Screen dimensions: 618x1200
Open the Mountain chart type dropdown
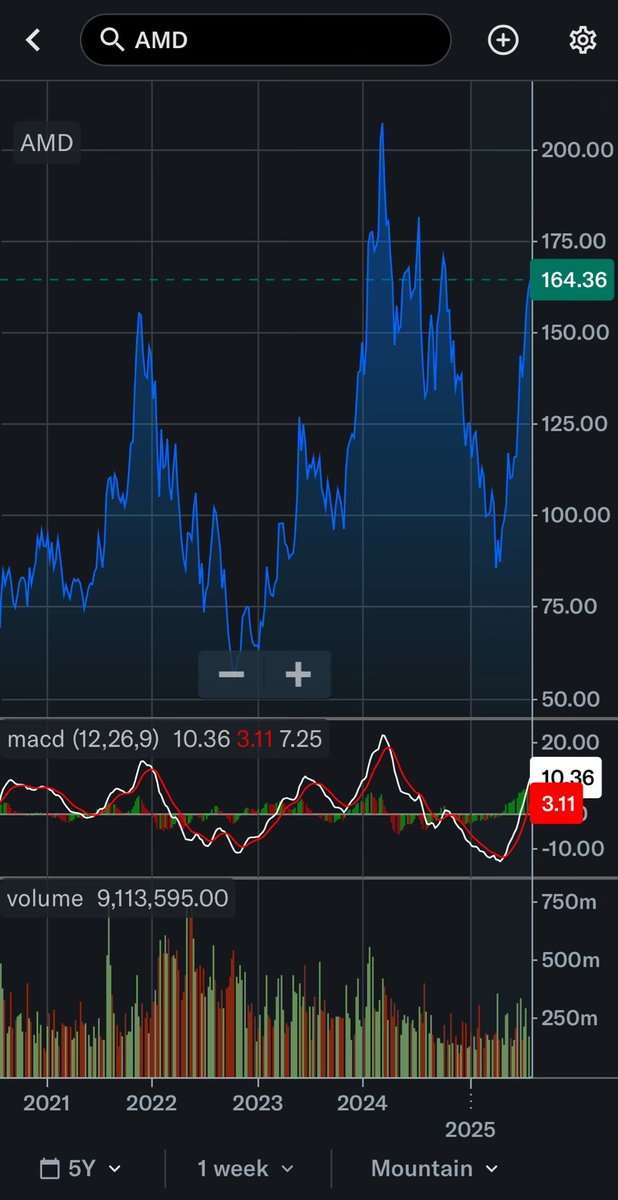(434, 1168)
